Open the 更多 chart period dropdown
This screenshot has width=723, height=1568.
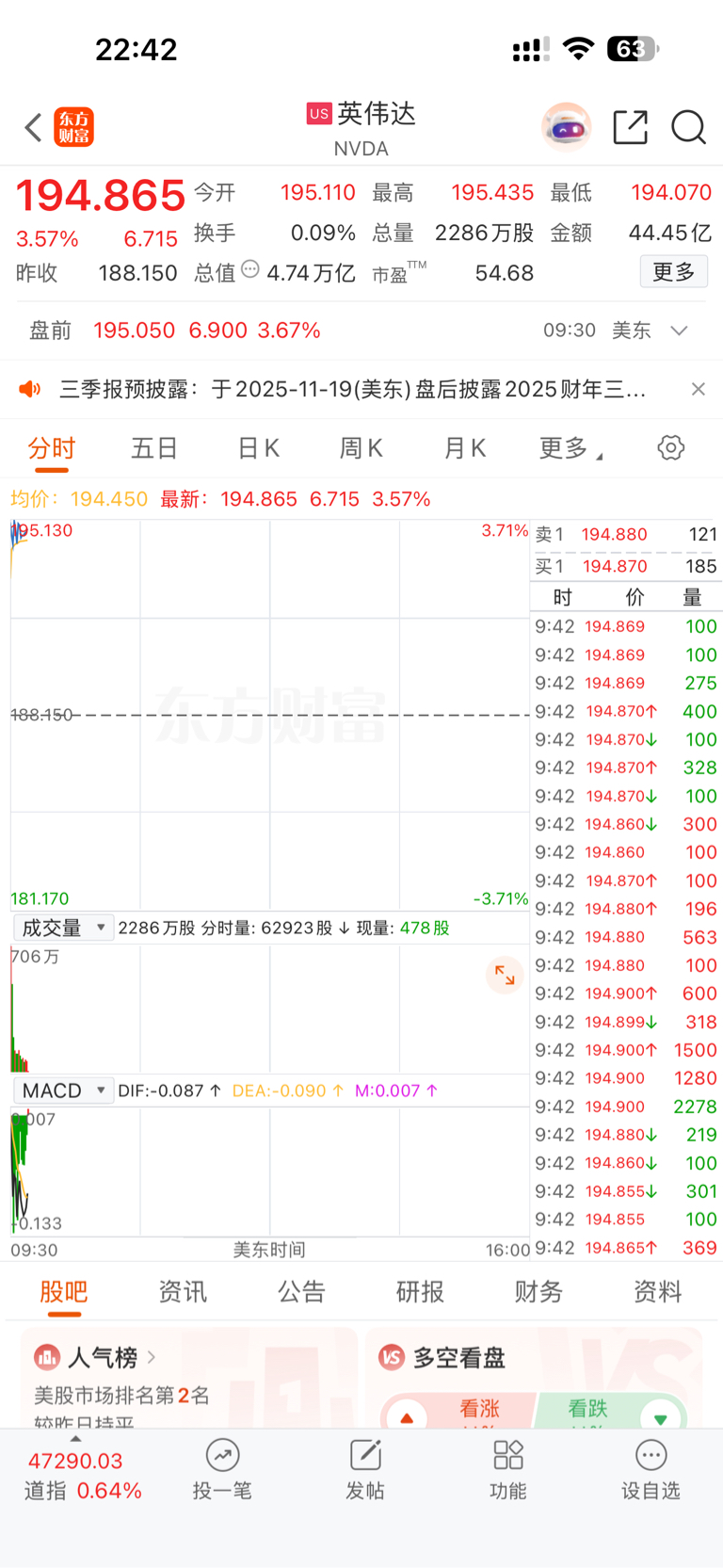(x=570, y=448)
